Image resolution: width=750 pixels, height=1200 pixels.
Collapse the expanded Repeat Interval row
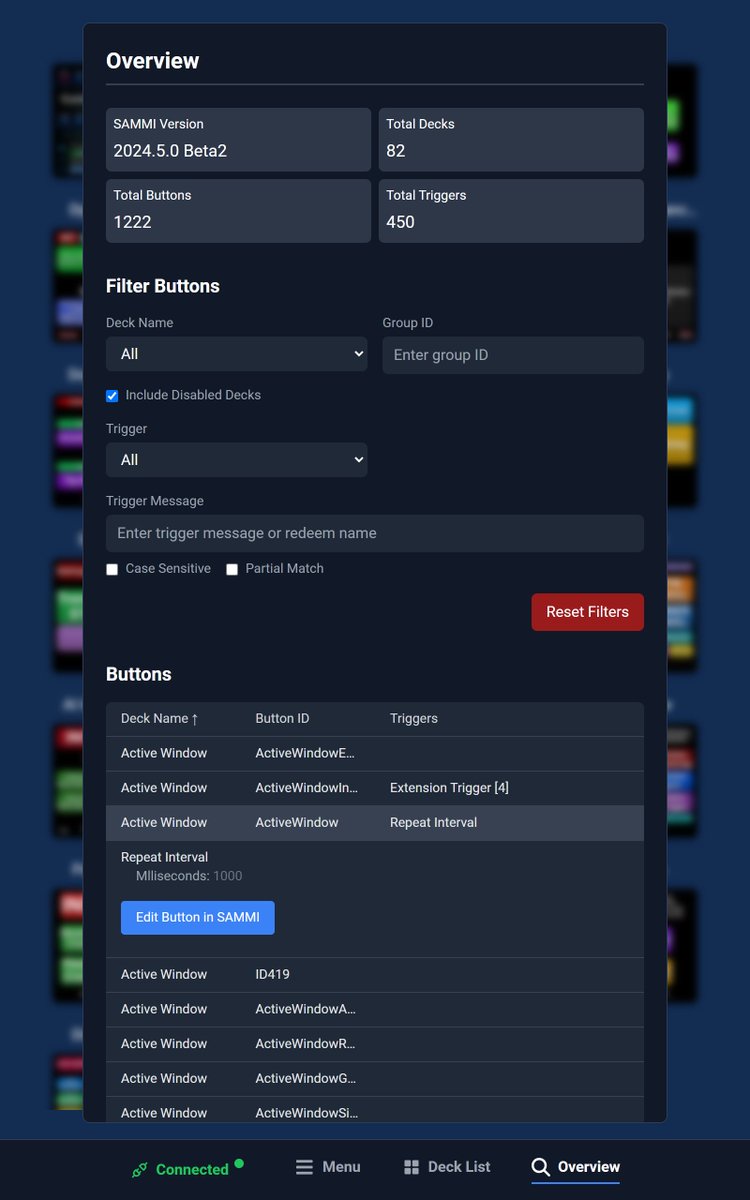pyautogui.click(x=375, y=823)
